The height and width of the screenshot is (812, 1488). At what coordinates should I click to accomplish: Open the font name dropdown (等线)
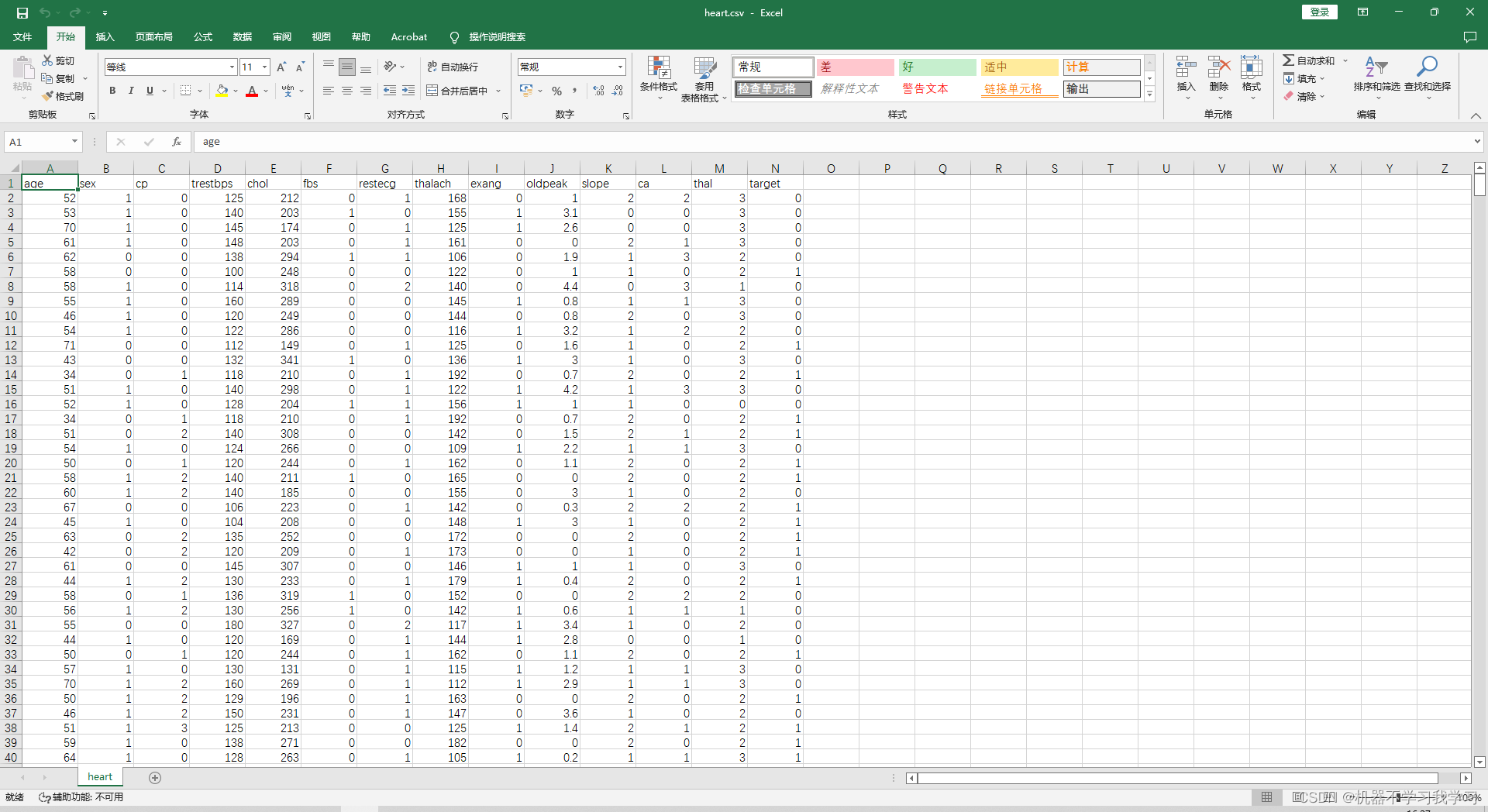pyautogui.click(x=232, y=67)
